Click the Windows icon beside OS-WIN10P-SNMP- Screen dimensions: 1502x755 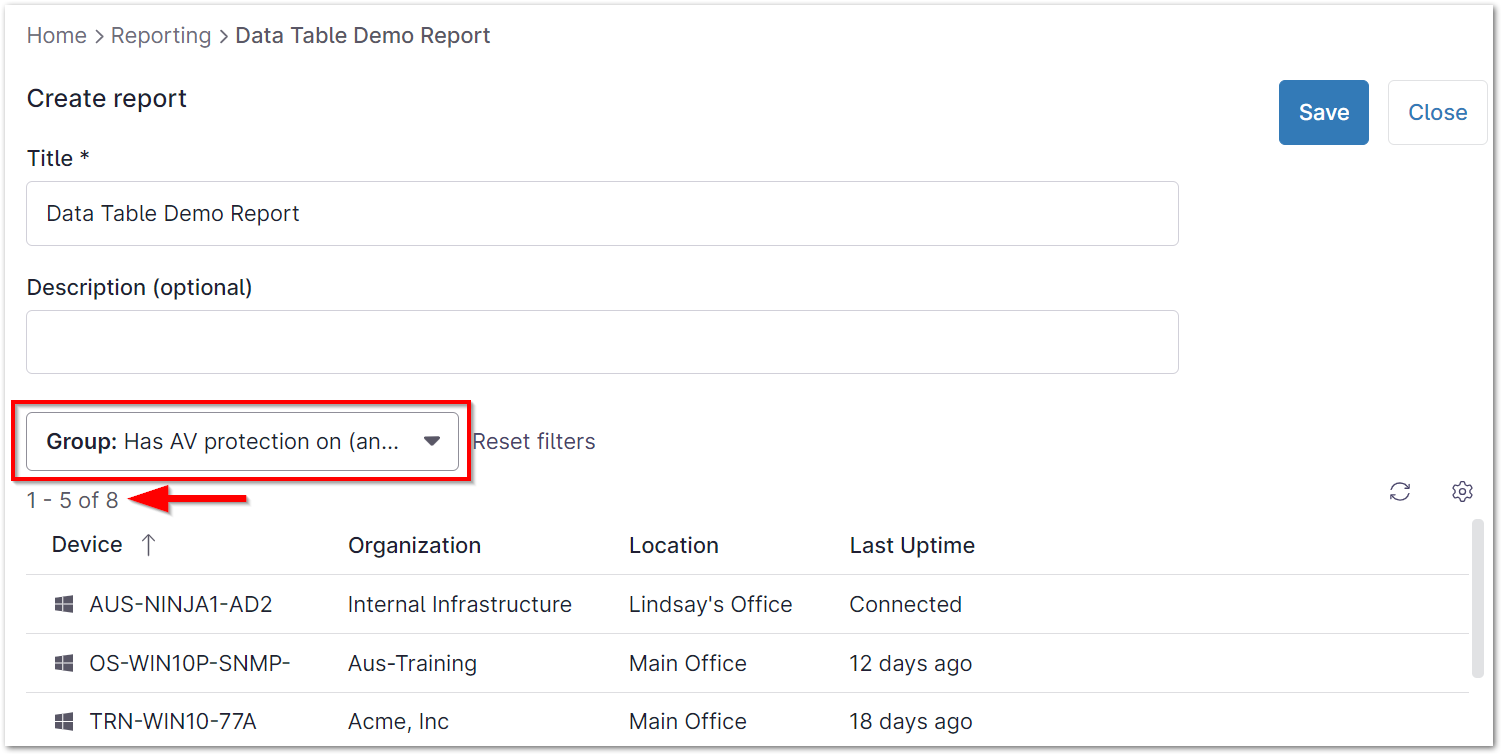click(64, 662)
